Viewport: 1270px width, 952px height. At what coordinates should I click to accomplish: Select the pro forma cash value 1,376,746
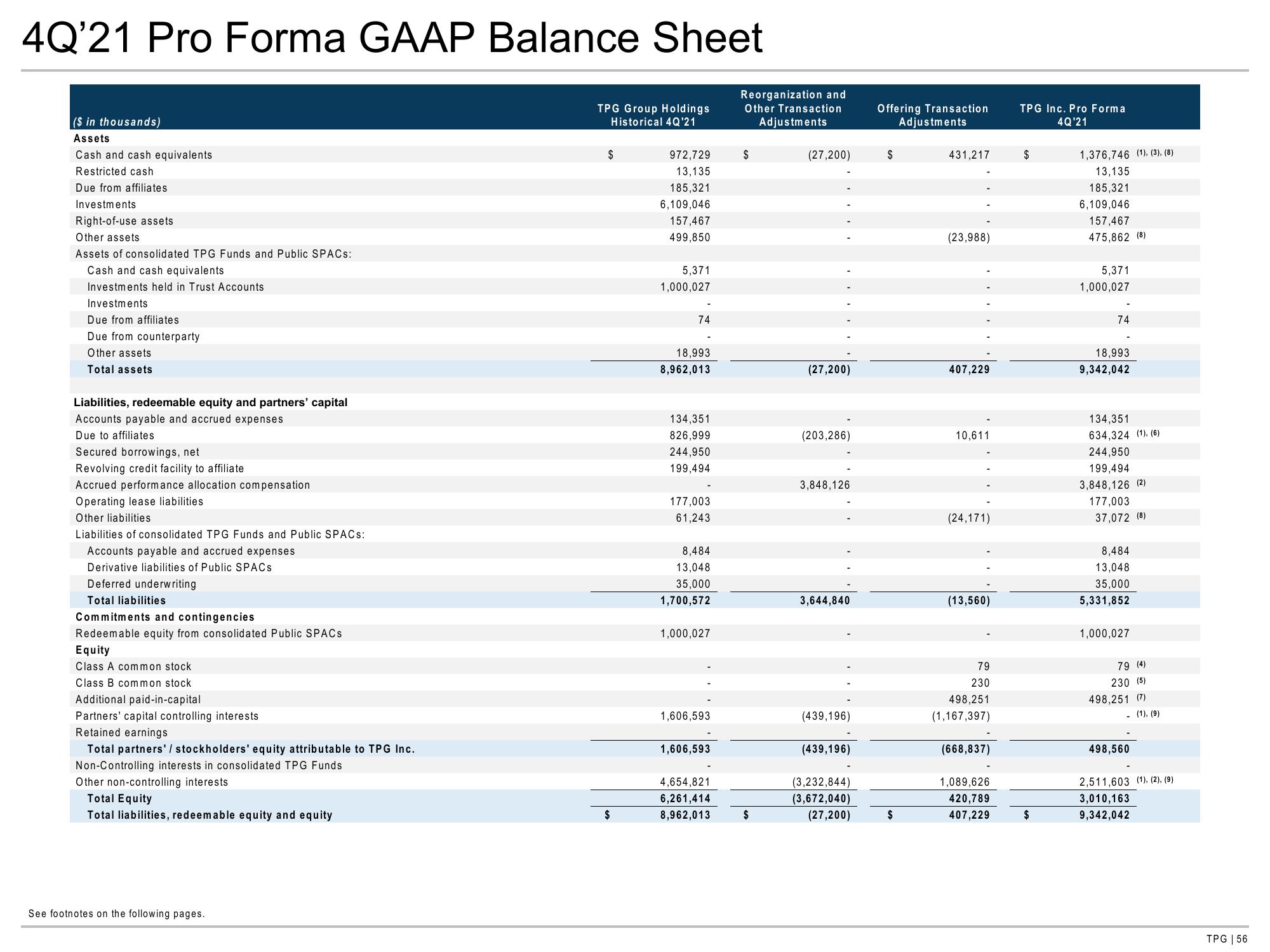pos(1104,155)
